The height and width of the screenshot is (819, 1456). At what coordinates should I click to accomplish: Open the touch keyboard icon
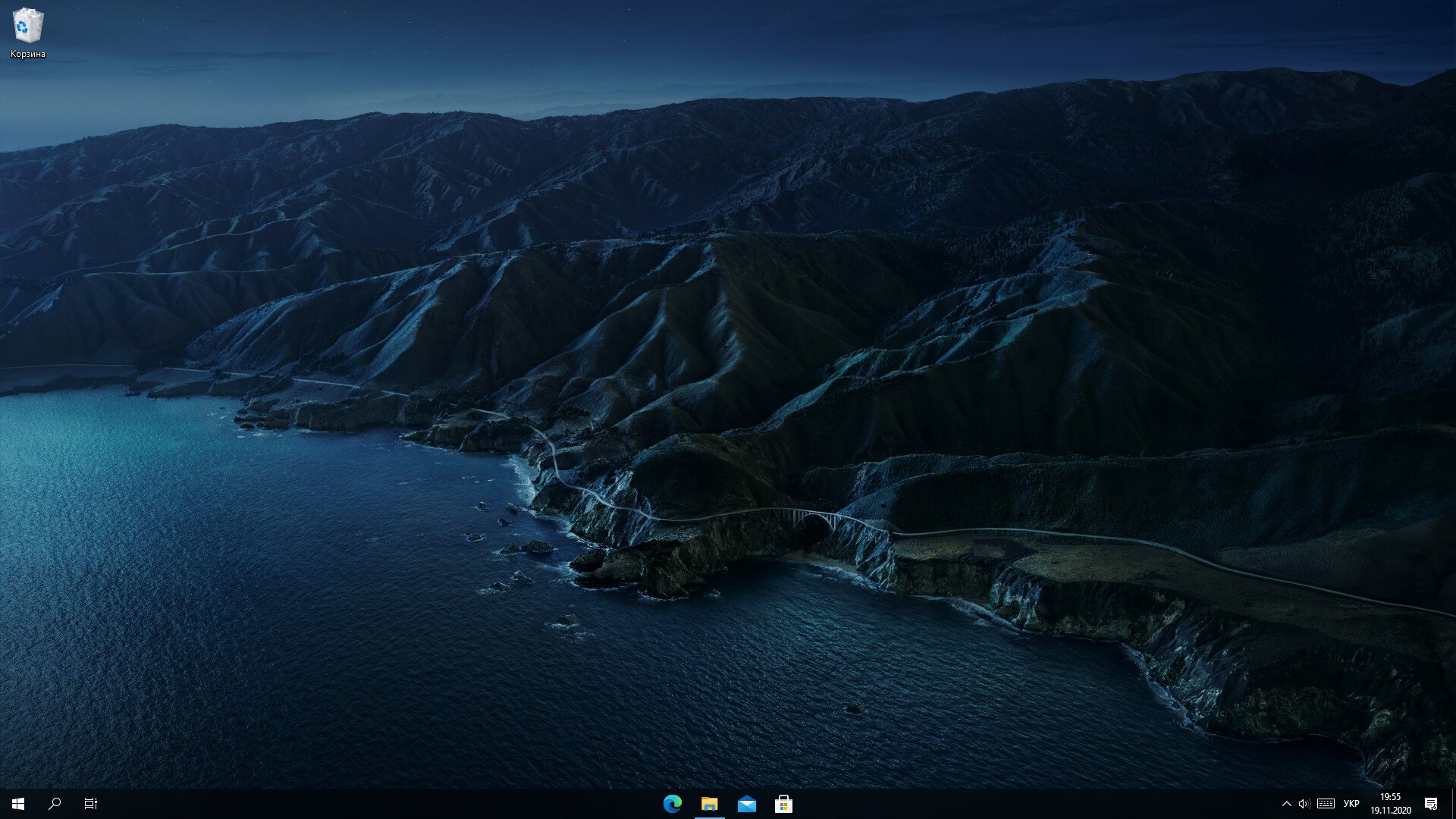1326,804
